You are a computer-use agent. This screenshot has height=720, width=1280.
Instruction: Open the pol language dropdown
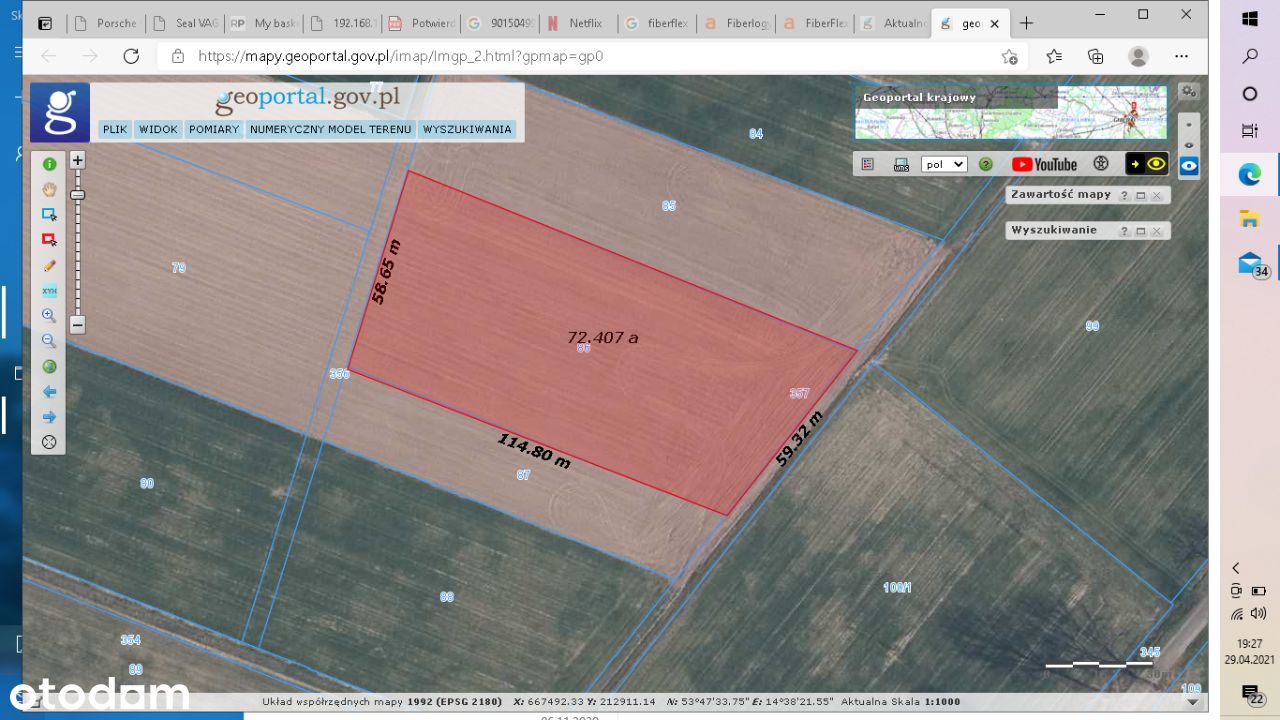pyautogui.click(x=944, y=164)
